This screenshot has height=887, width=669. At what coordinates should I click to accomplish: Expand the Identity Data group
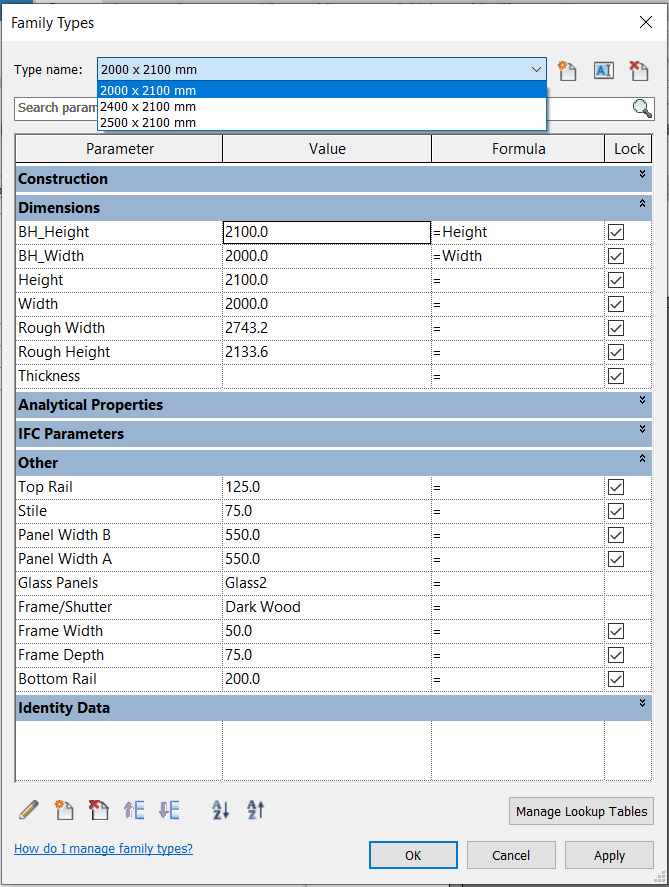tap(643, 704)
